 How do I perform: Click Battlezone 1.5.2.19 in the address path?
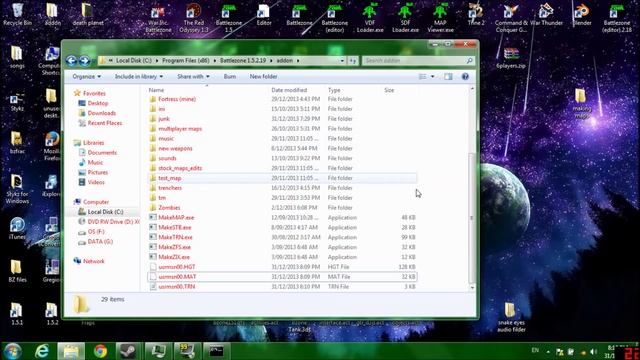point(243,60)
